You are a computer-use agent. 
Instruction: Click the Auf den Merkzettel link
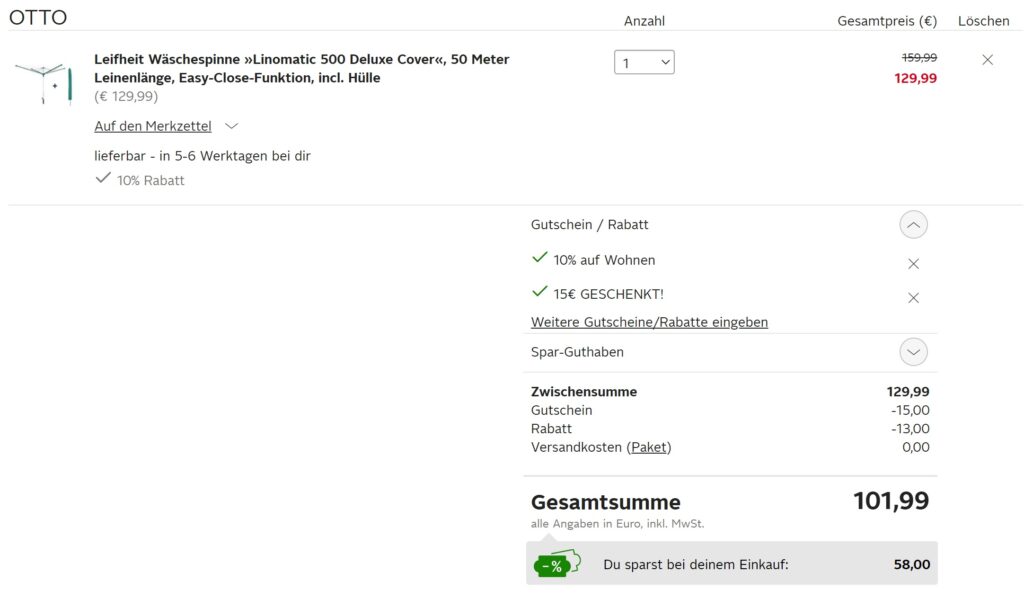point(153,126)
